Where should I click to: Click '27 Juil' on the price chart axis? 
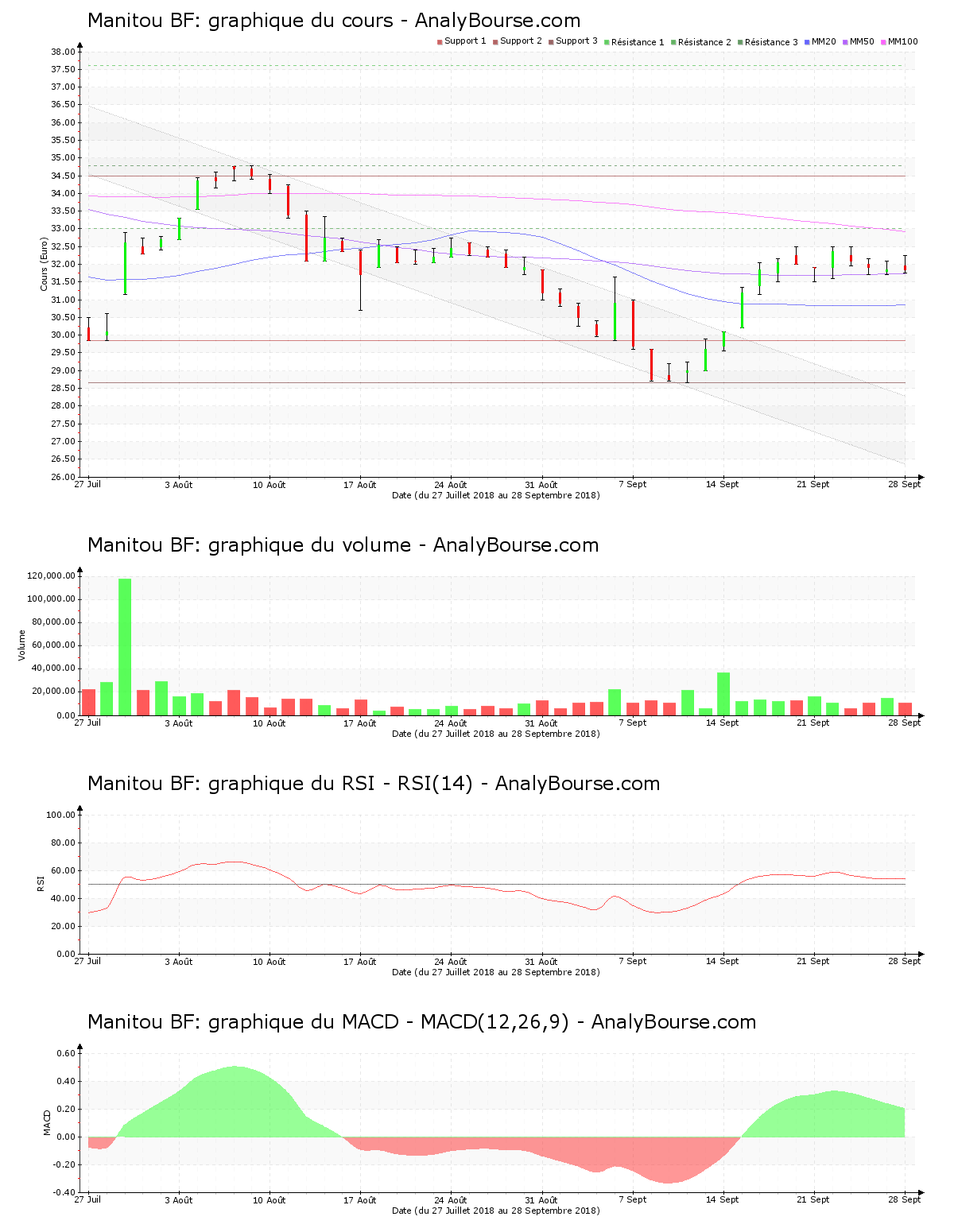pos(87,484)
